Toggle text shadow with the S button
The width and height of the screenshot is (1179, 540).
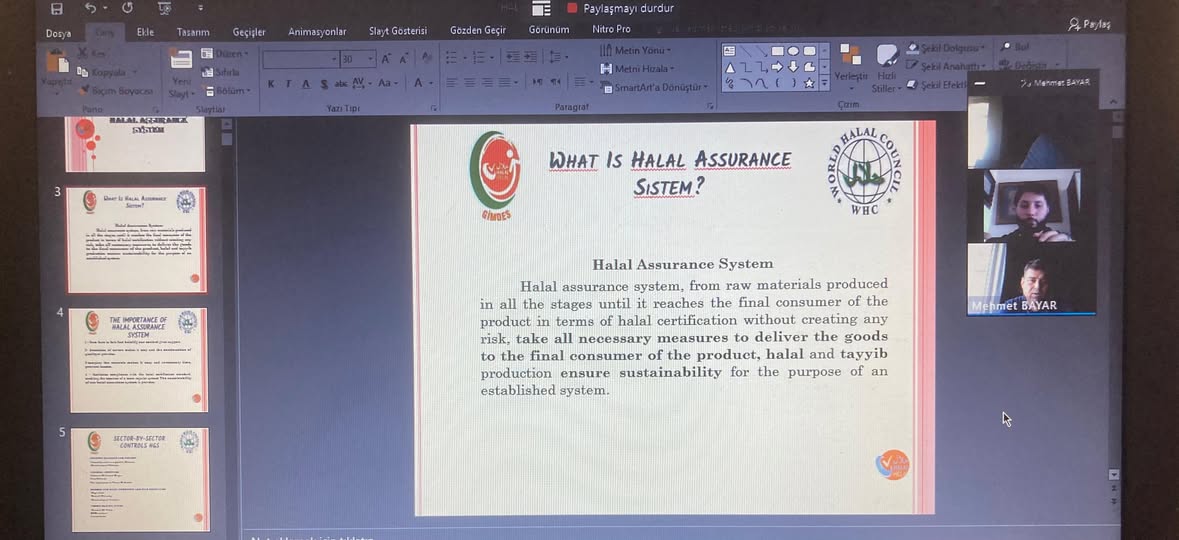pyautogui.click(x=324, y=83)
